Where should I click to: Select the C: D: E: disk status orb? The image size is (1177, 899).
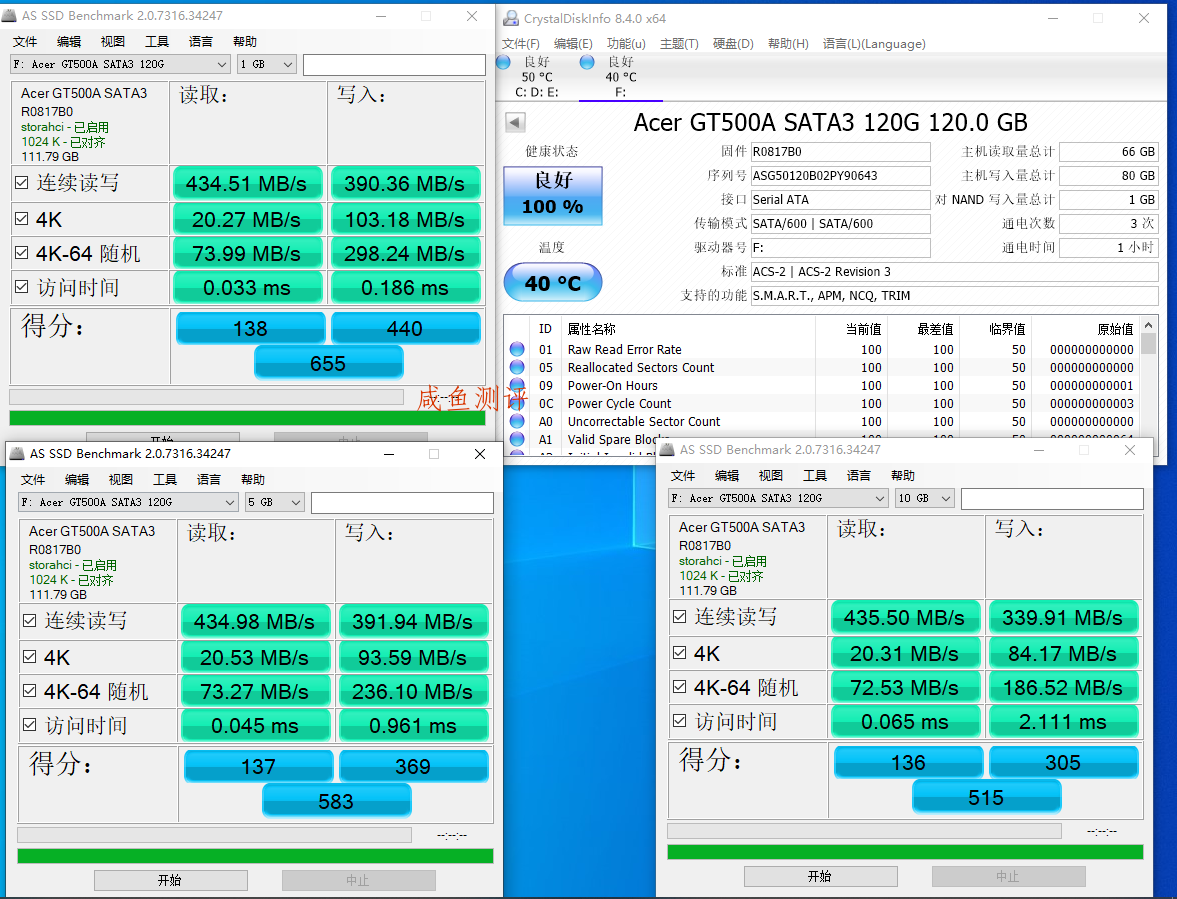pos(503,62)
